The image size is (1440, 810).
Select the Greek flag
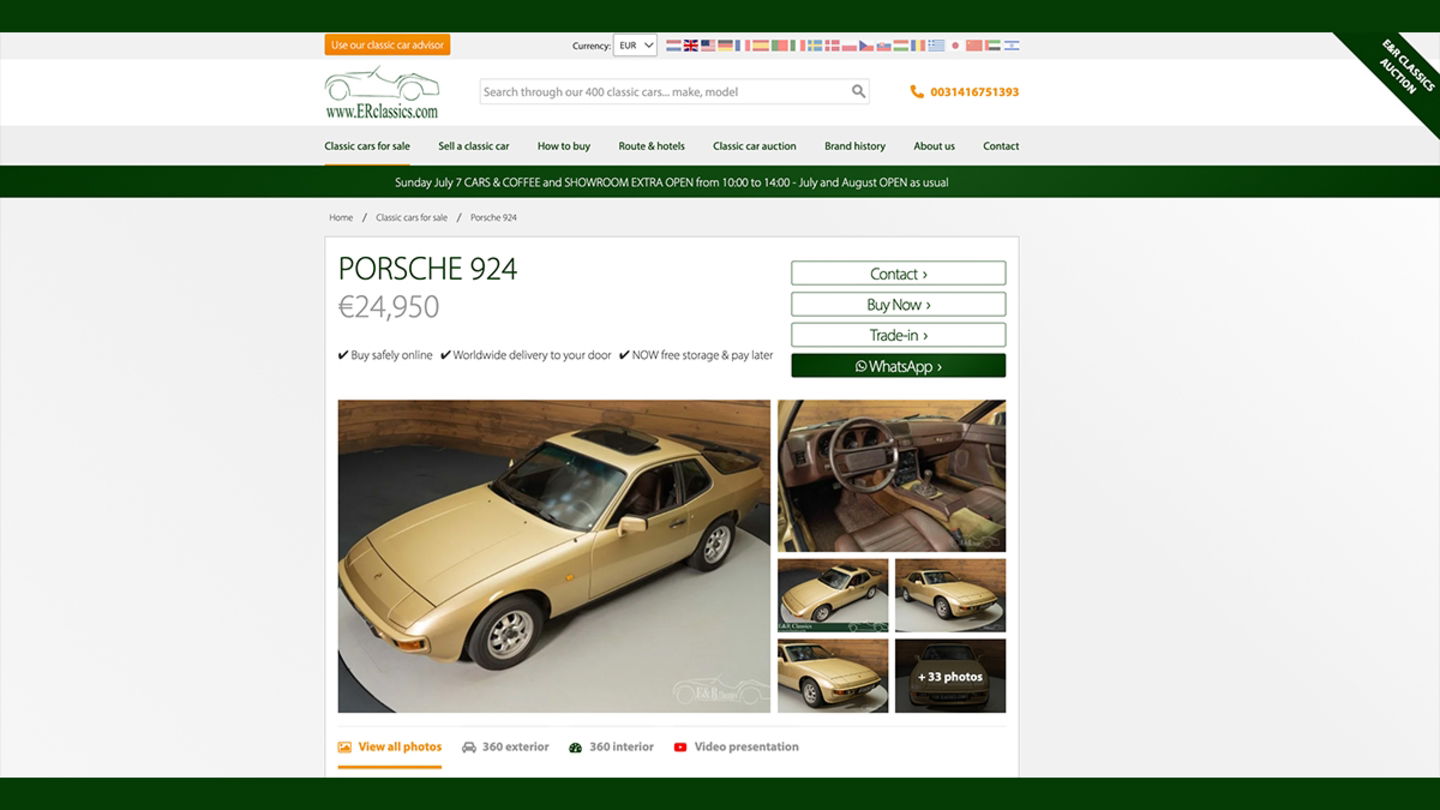tap(936, 45)
